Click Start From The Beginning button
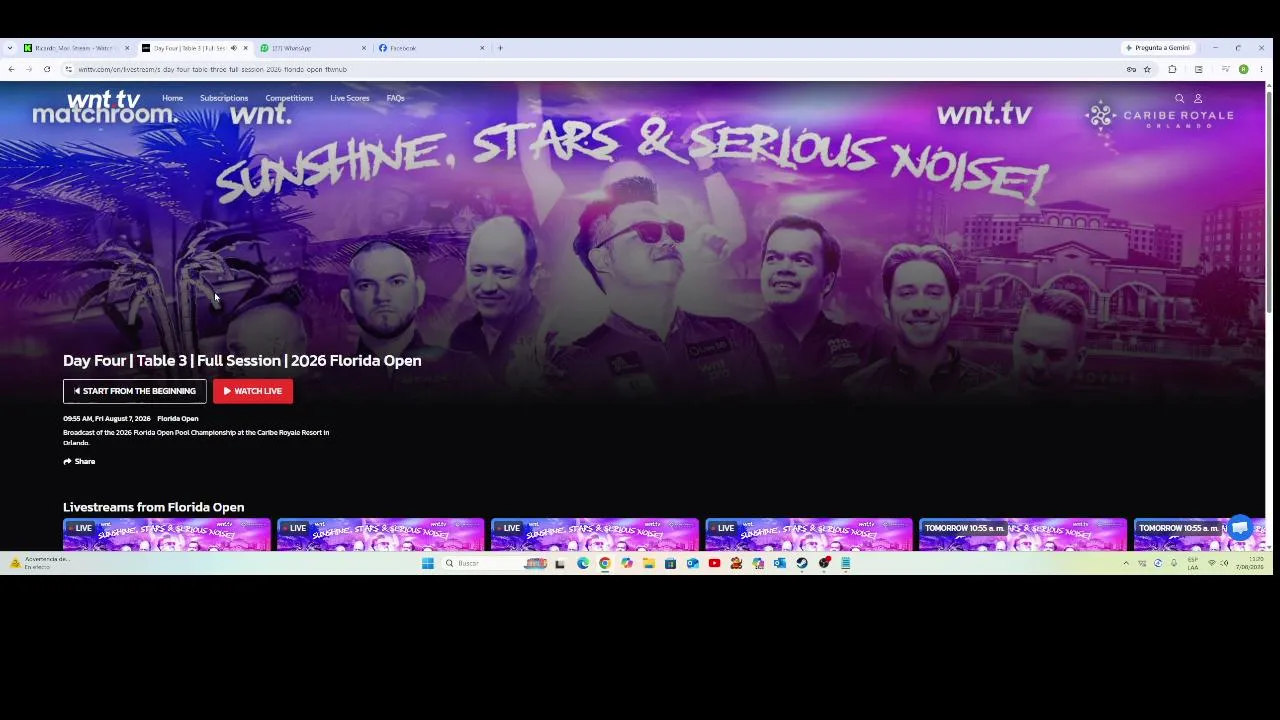The width and height of the screenshot is (1280, 720). [x=135, y=391]
